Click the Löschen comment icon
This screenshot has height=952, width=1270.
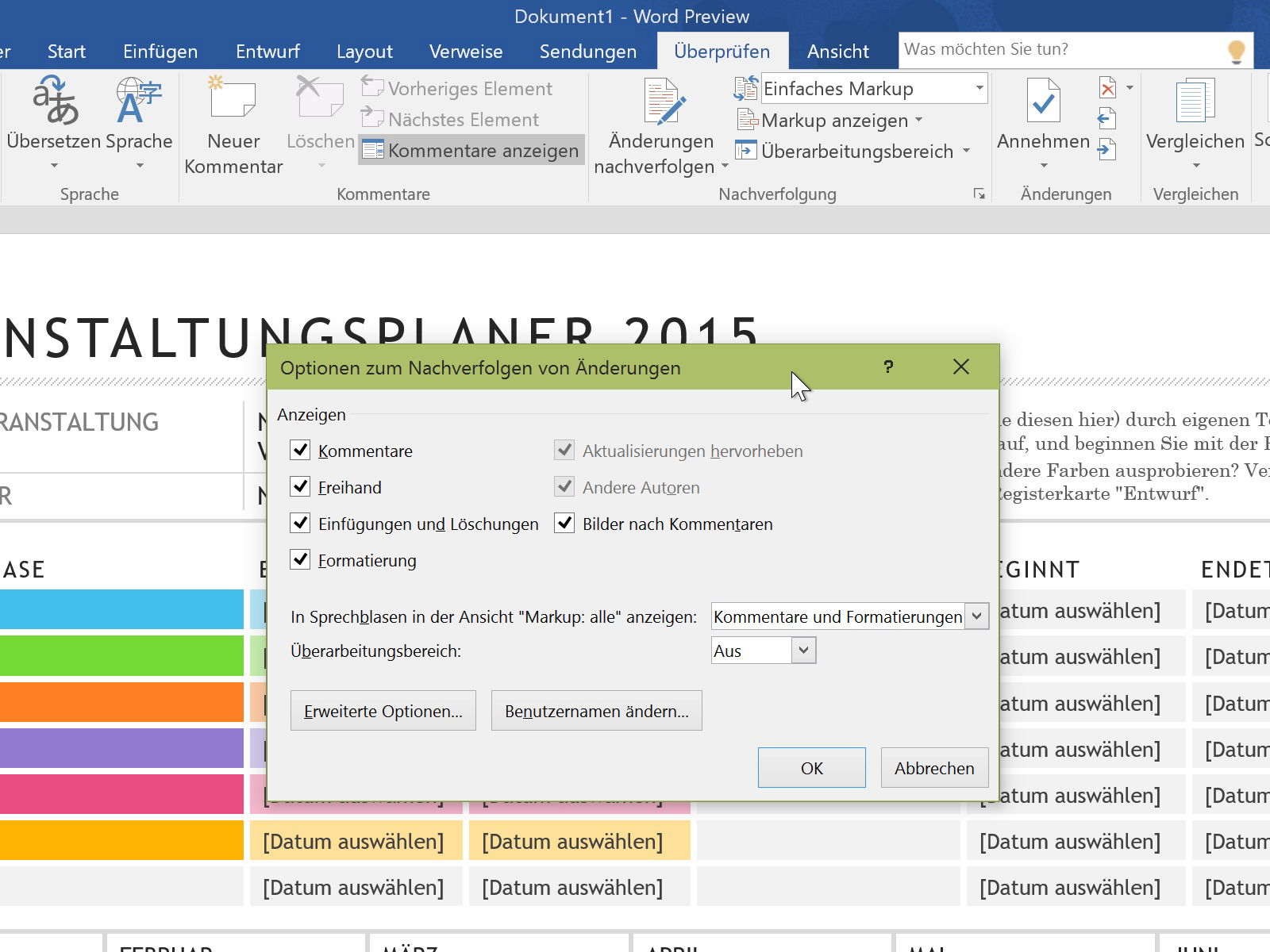tap(320, 97)
